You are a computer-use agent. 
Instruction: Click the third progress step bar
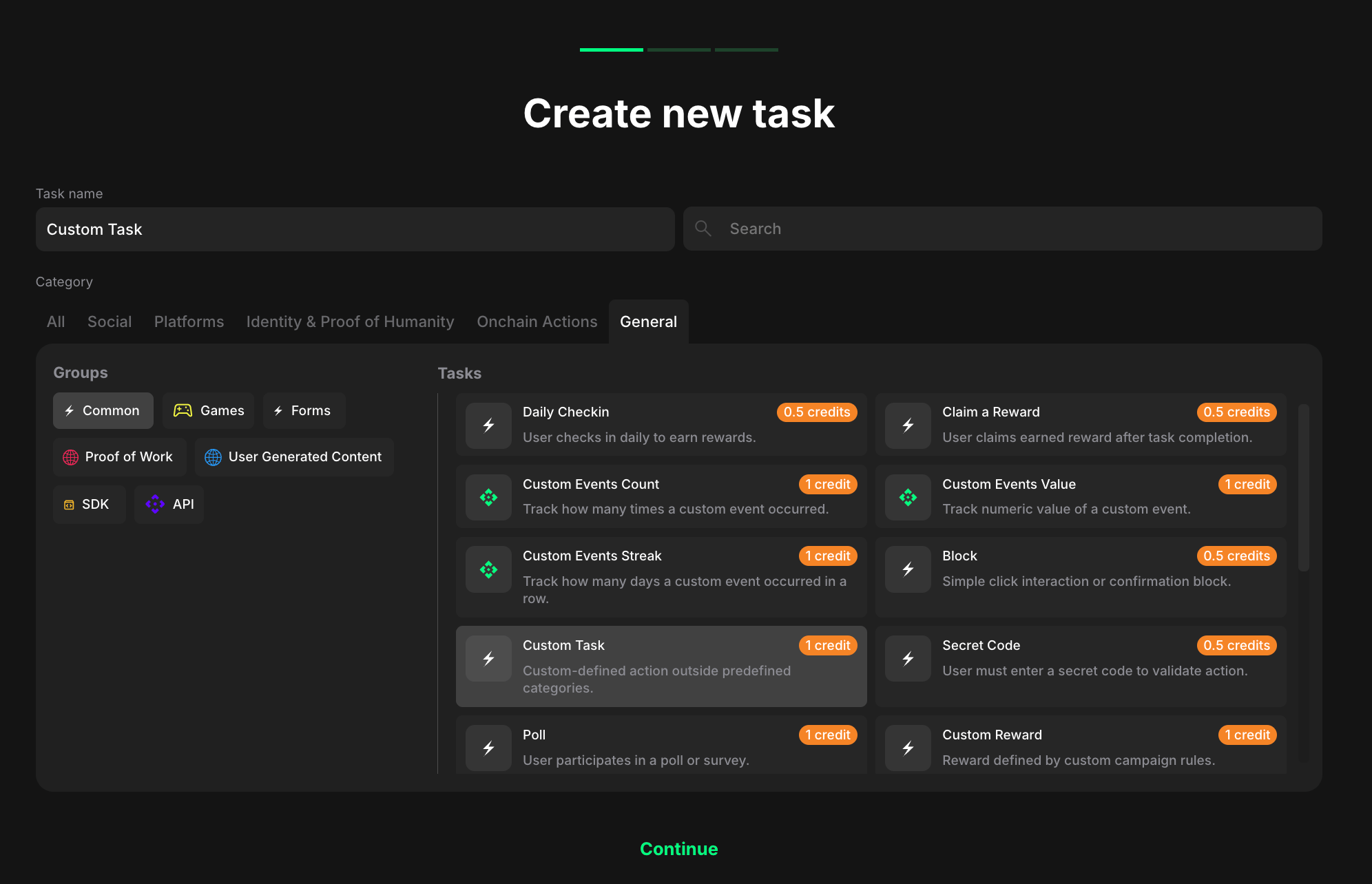[746, 50]
